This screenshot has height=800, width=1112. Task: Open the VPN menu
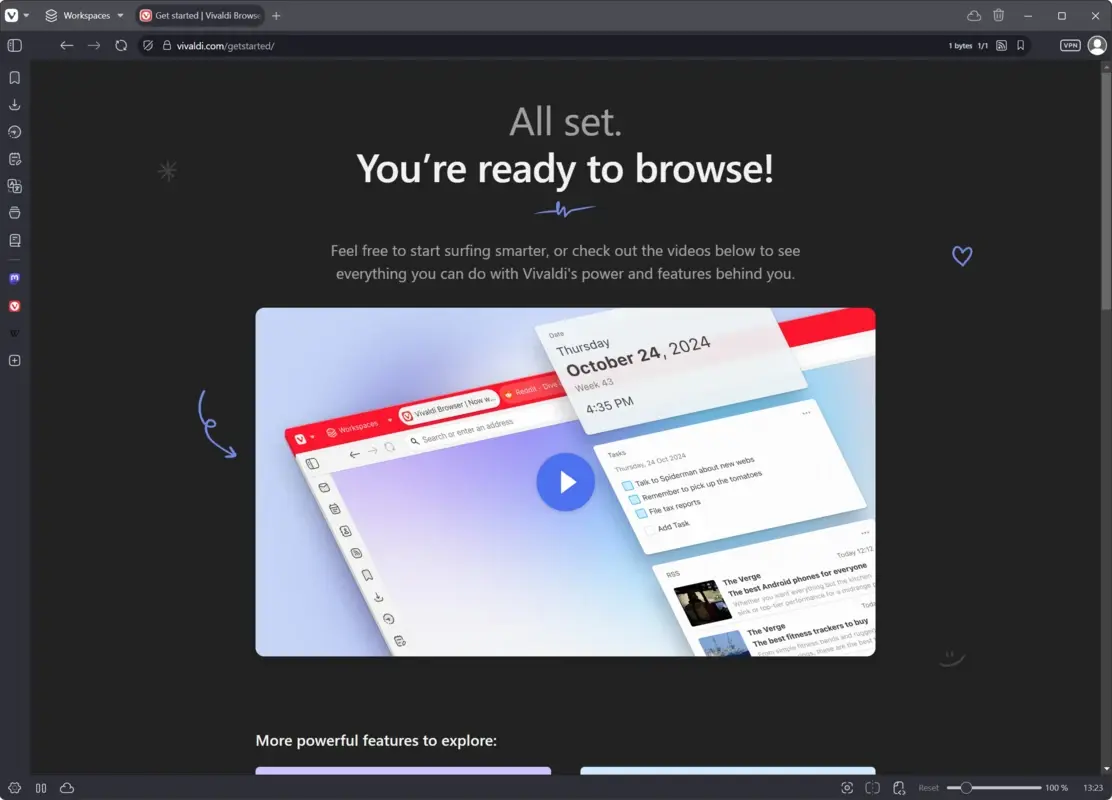[1070, 45]
